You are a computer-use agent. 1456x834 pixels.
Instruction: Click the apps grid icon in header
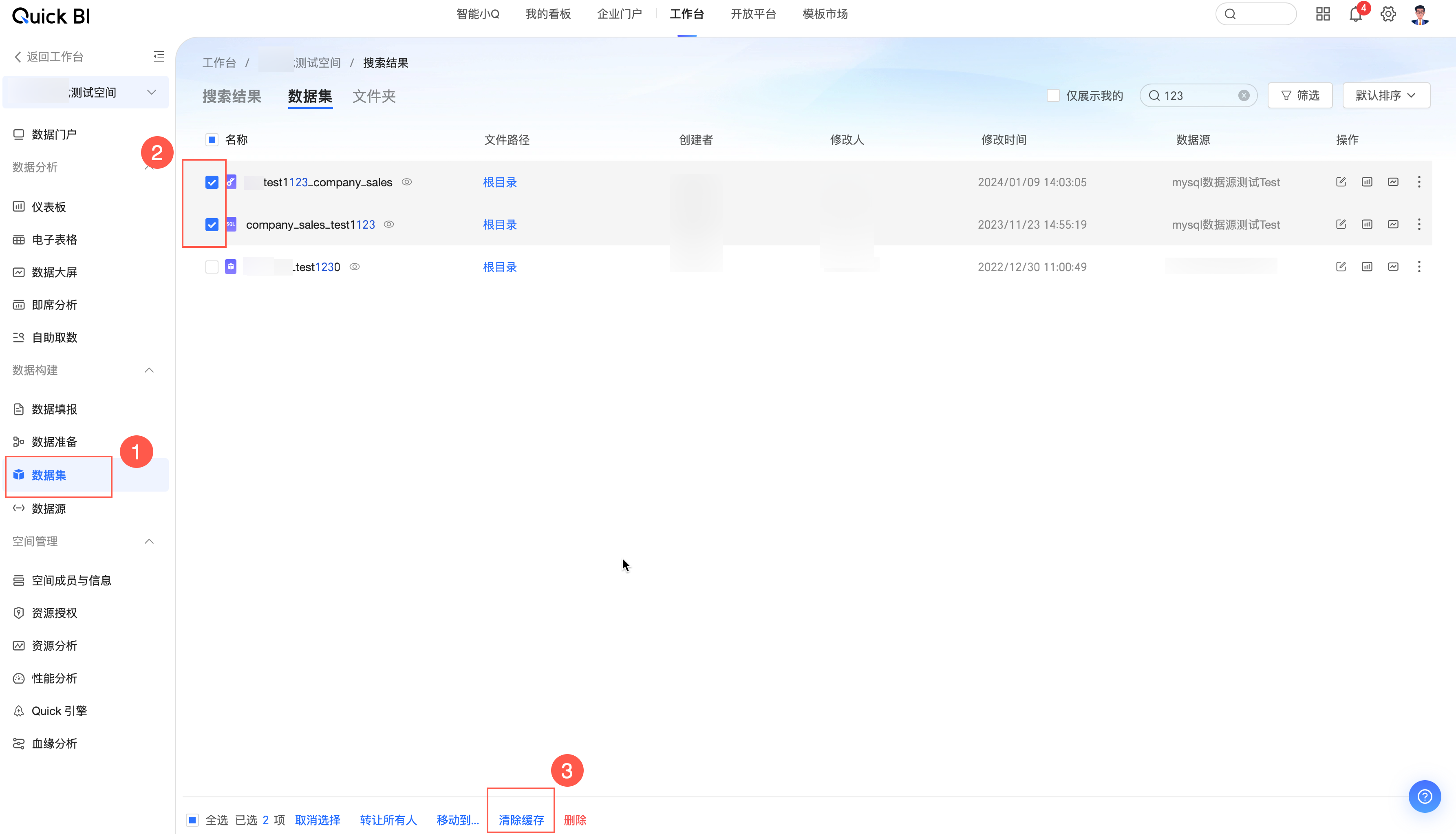[1323, 14]
